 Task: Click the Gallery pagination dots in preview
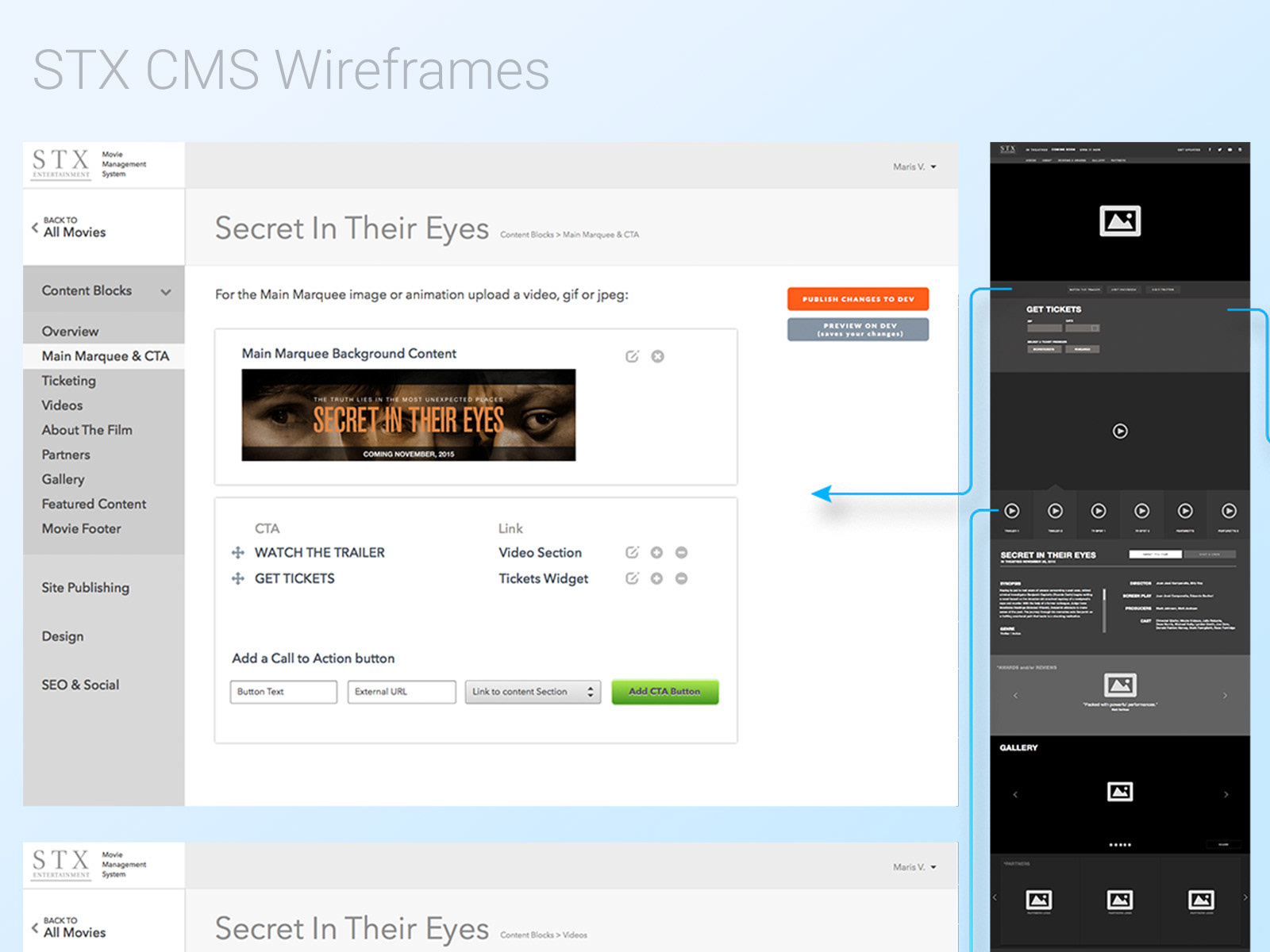pyautogui.click(x=1120, y=845)
